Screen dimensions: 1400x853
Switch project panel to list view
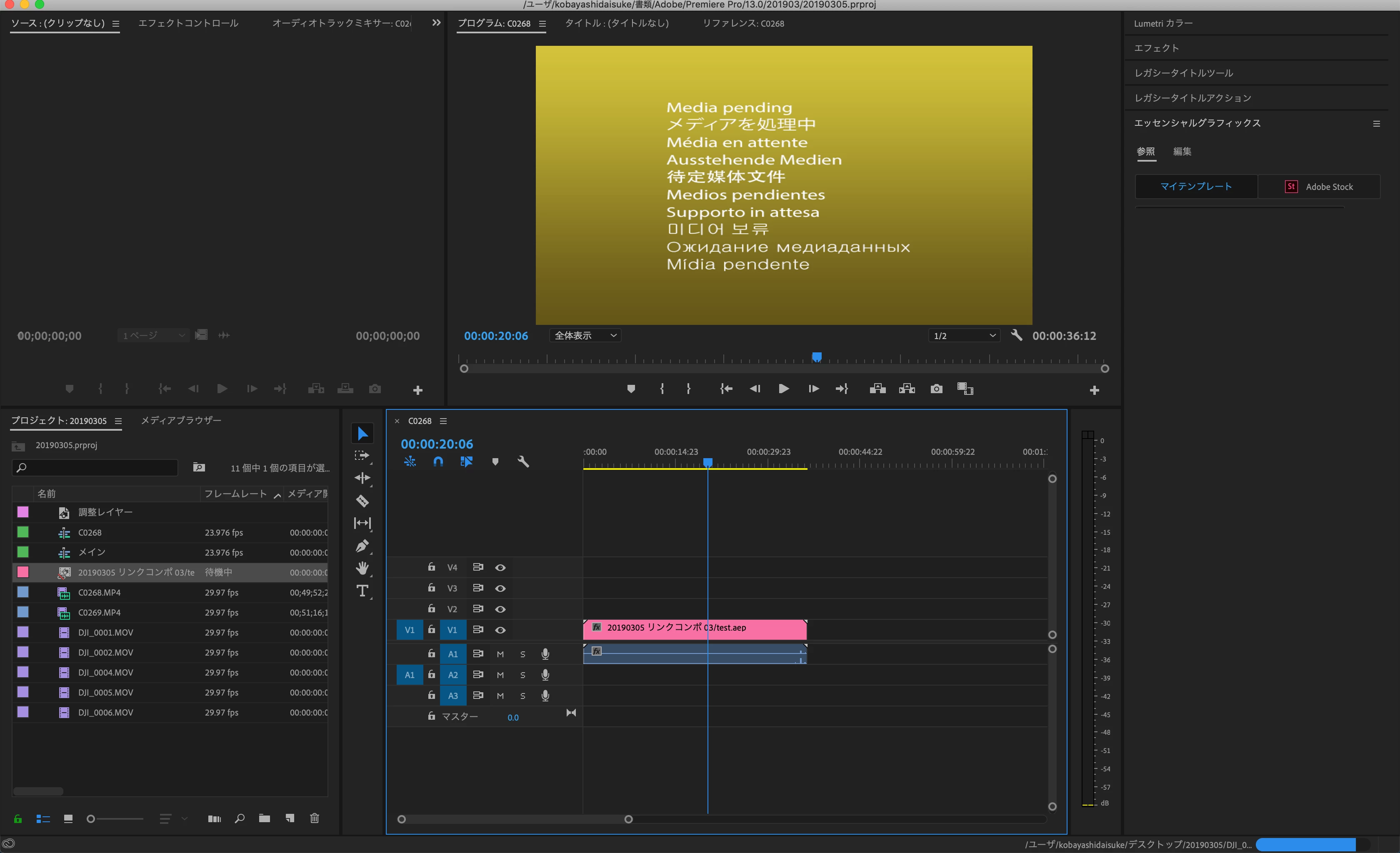[x=43, y=818]
